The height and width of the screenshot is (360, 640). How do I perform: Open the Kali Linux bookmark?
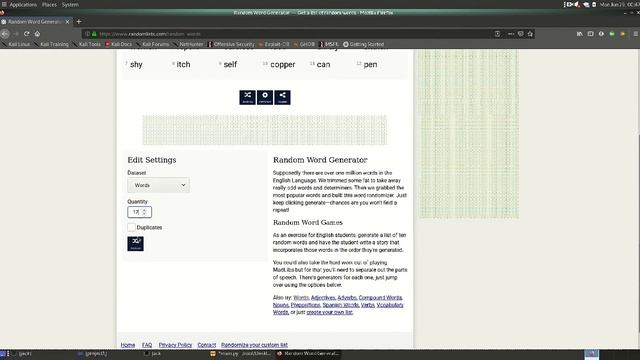pos(16,44)
